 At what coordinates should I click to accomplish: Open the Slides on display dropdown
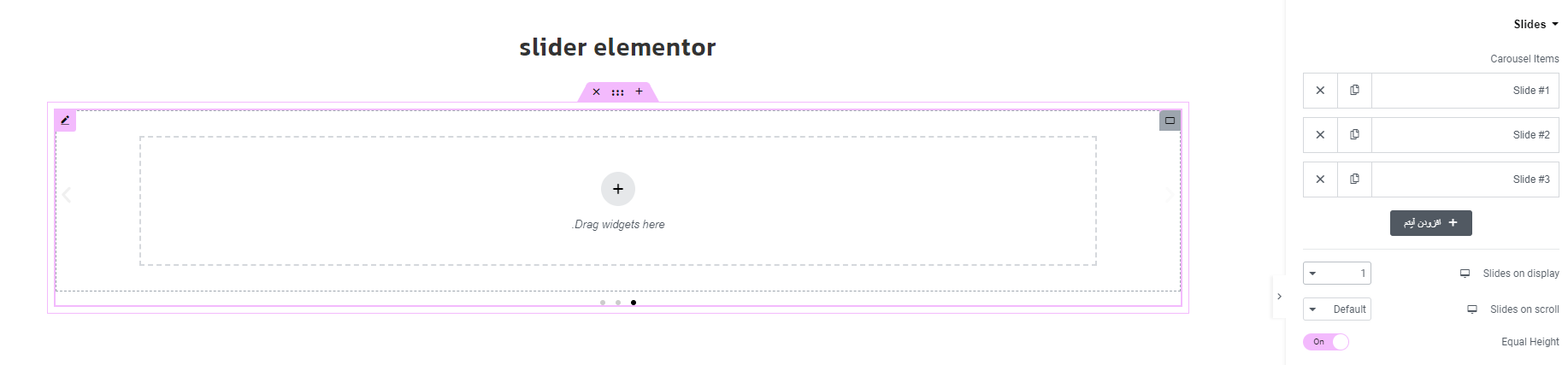tap(1336, 274)
